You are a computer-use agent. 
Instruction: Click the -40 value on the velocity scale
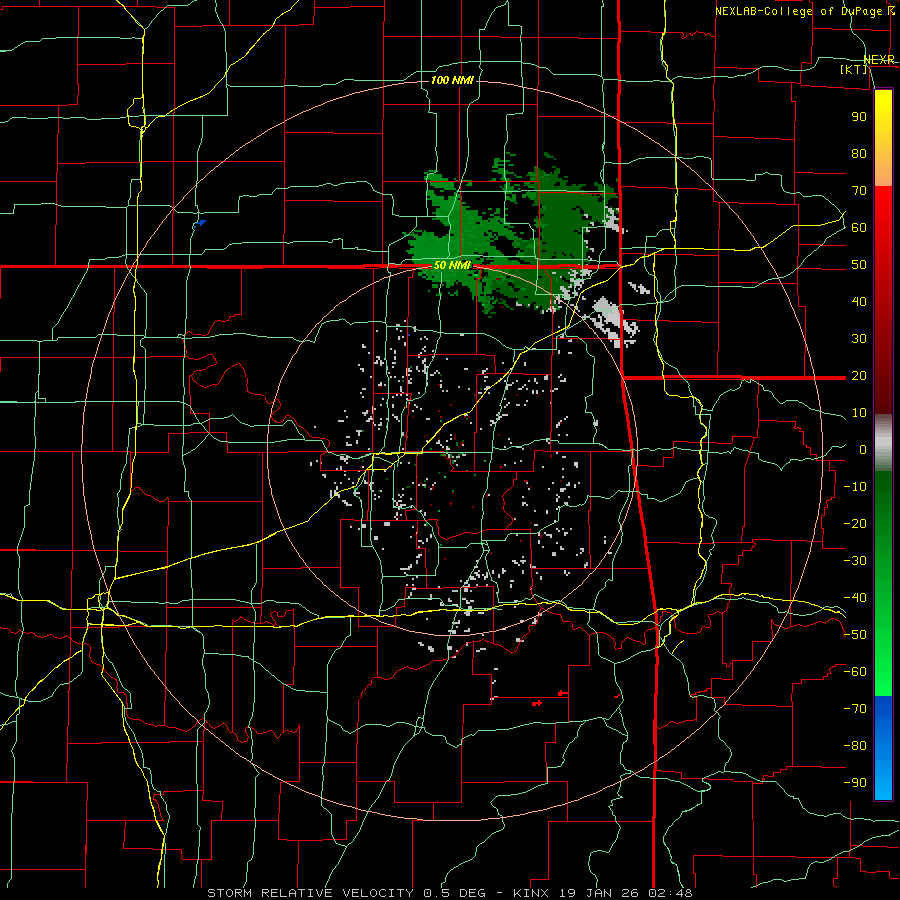point(855,598)
